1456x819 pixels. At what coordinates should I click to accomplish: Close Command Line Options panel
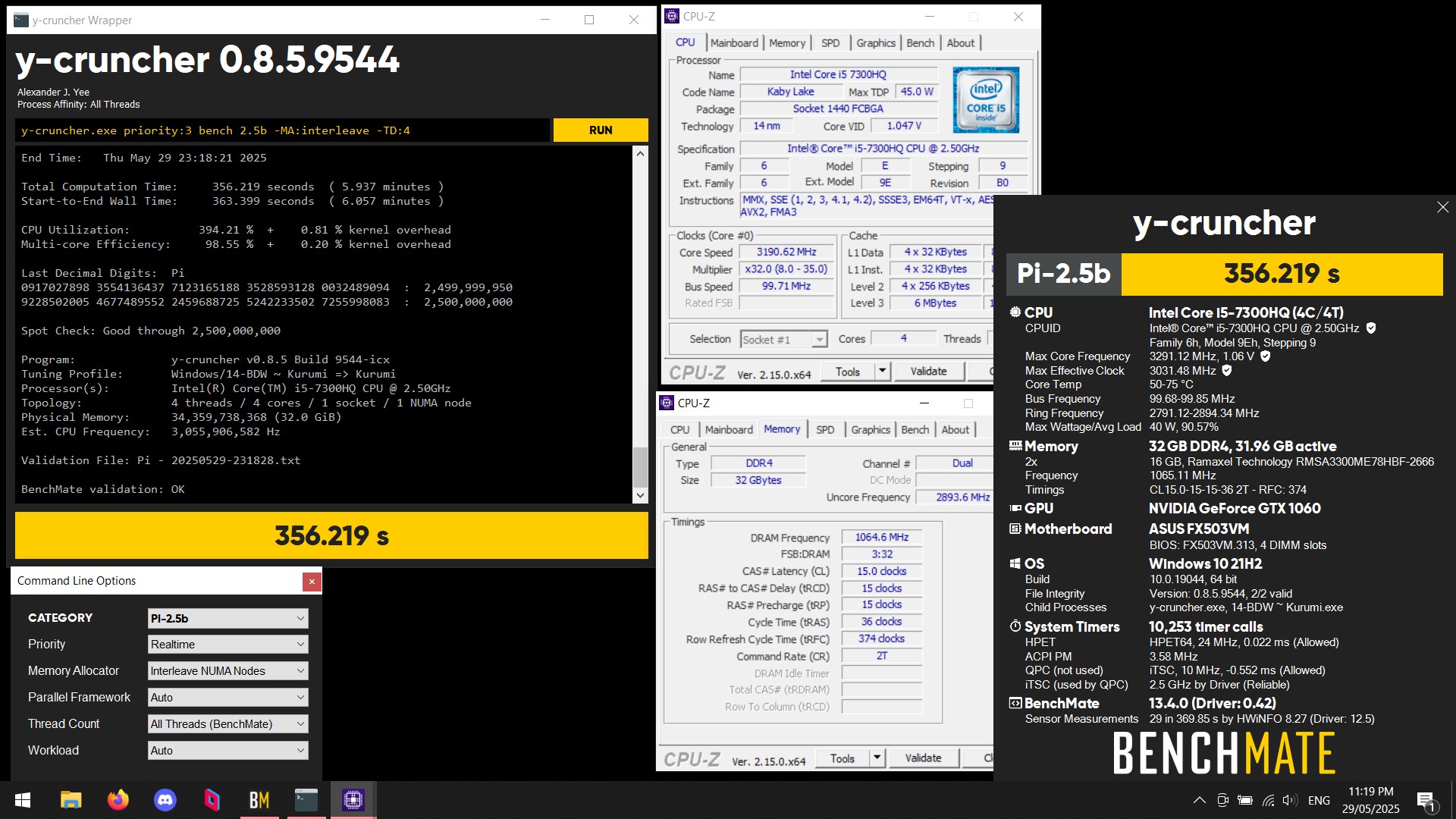[x=312, y=582]
